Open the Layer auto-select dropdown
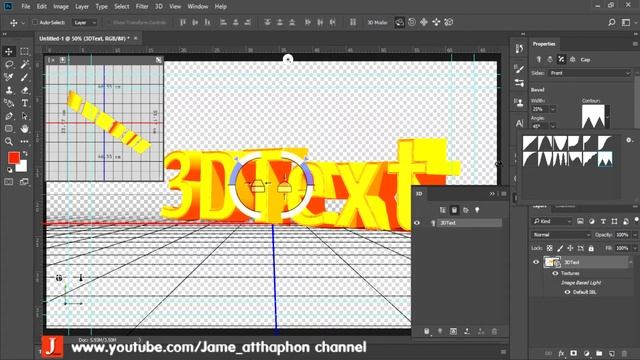Viewport: 640px width, 360px height. [85, 22]
